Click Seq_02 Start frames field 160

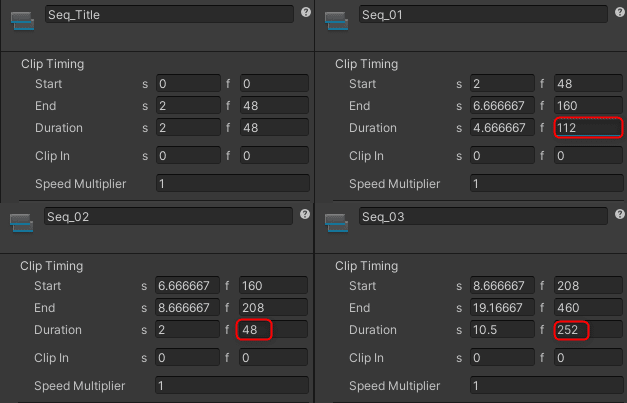point(274,285)
